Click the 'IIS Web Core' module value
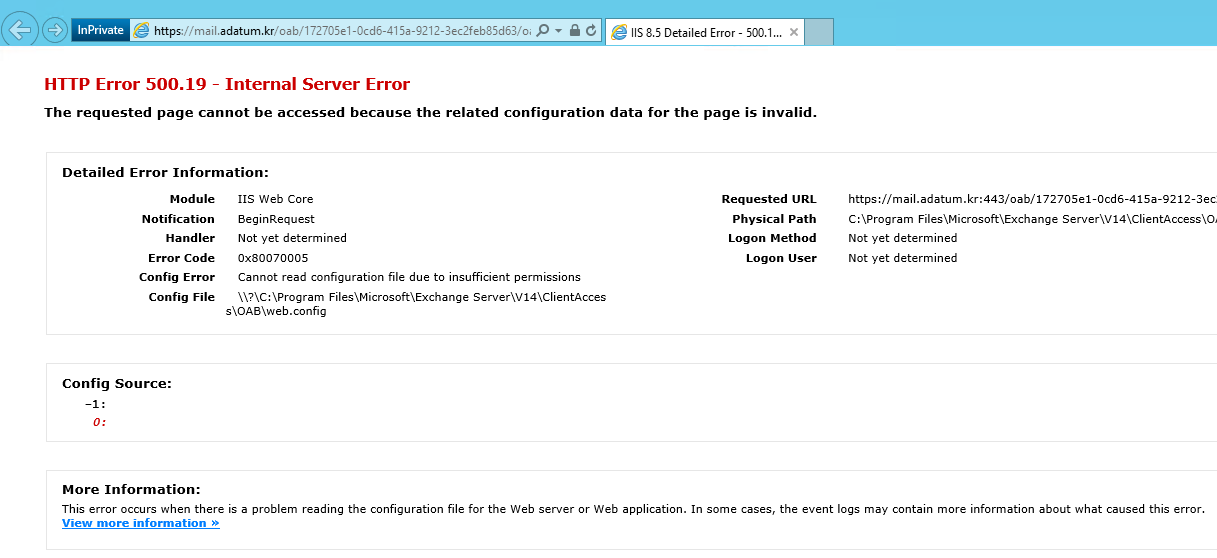Screen dimensions: 1217x558 pos(275,199)
